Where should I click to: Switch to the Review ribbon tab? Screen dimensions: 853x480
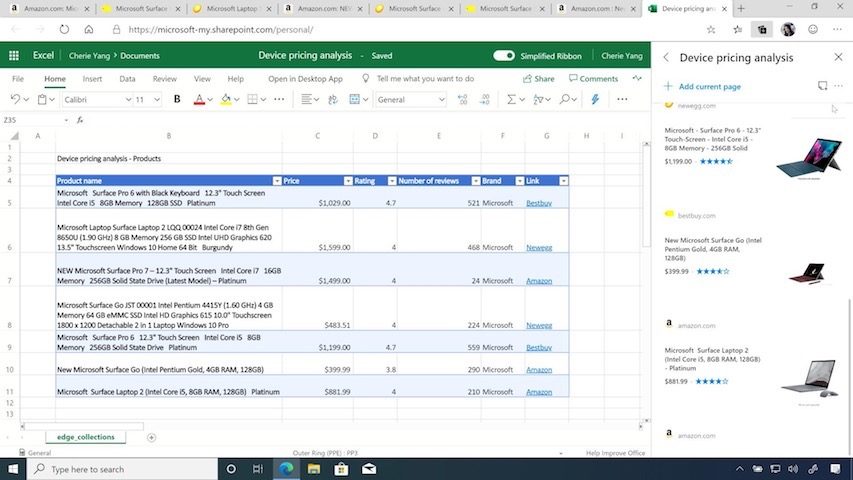(x=164, y=78)
